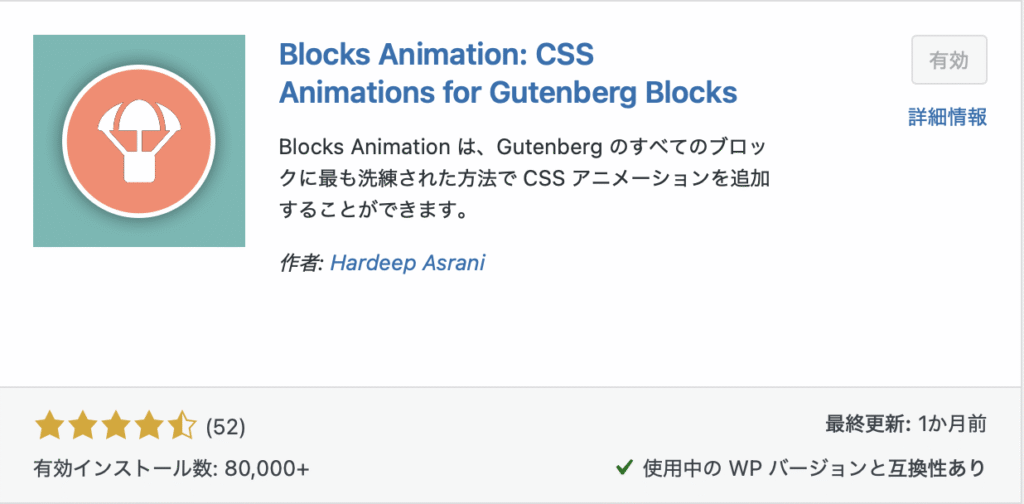
Task: Click the half-filled fifth star
Action: [x=182, y=427]
